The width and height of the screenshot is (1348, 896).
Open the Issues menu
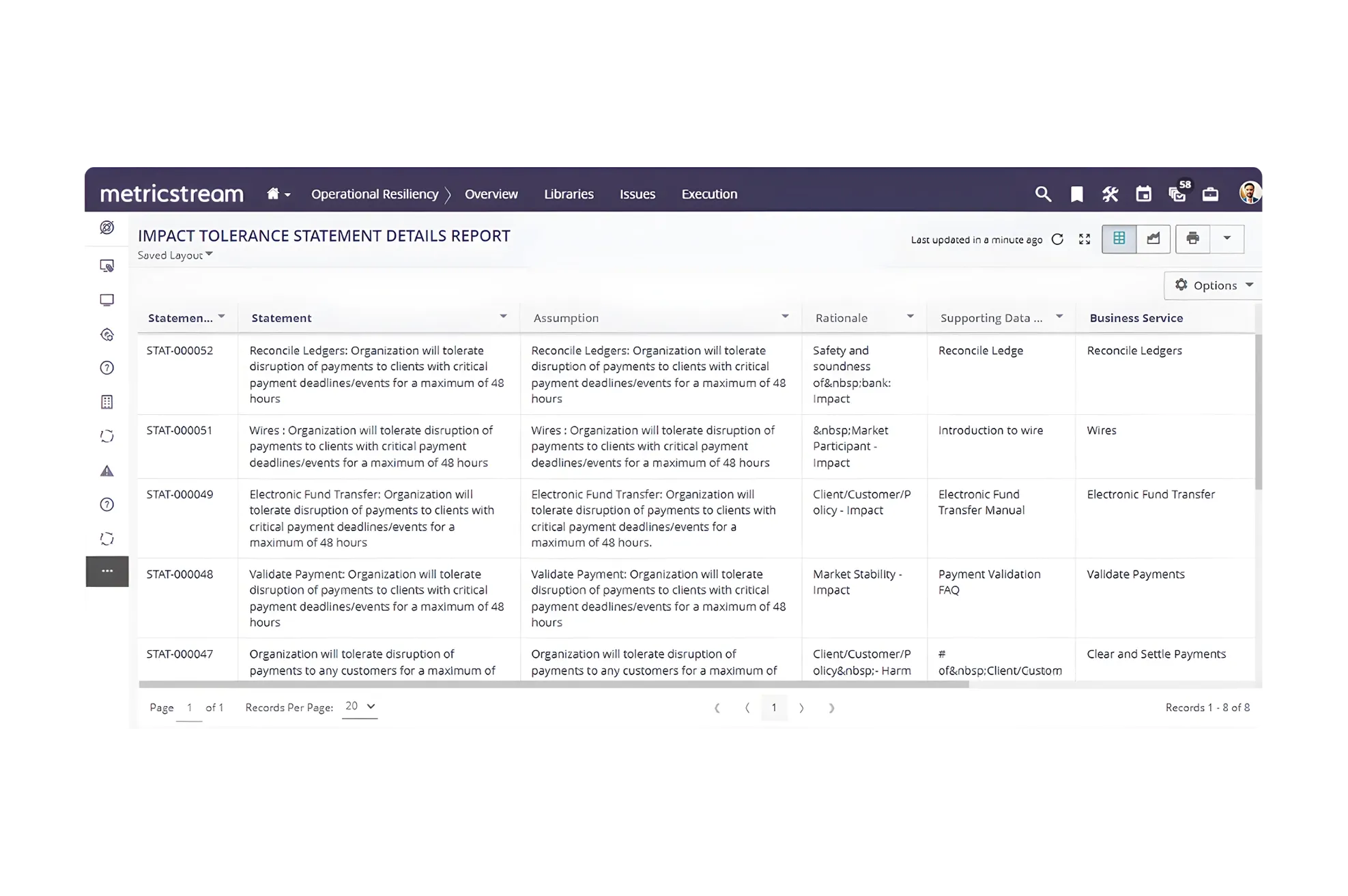(x=637, y=194)
